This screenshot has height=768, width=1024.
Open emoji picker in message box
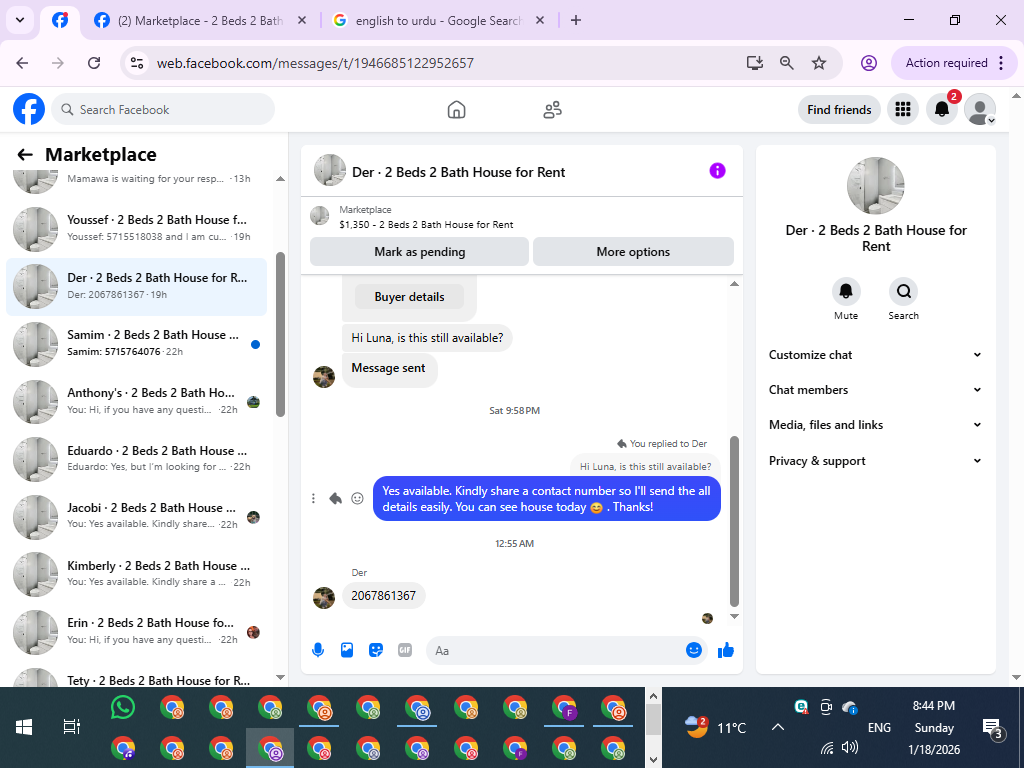694,650
